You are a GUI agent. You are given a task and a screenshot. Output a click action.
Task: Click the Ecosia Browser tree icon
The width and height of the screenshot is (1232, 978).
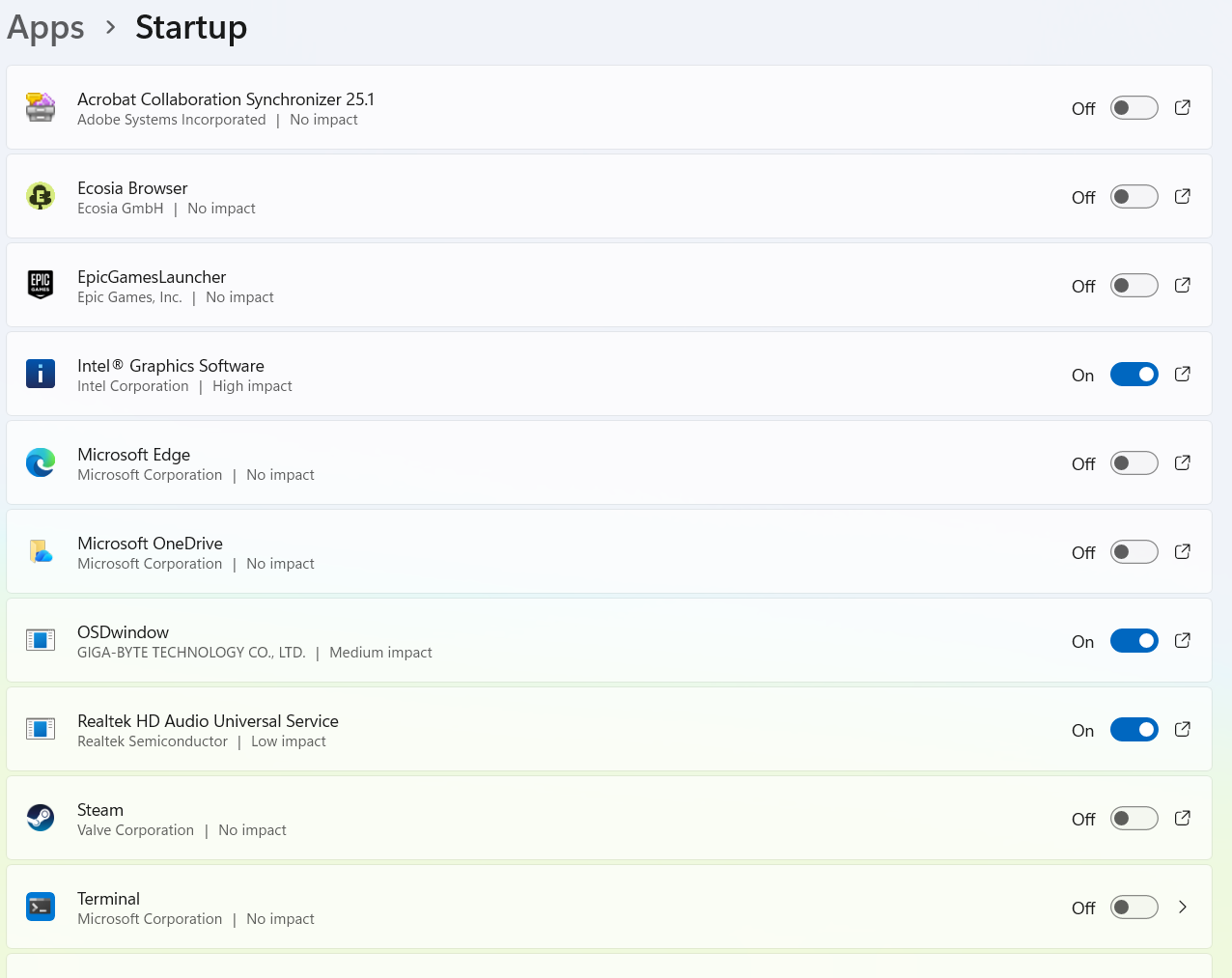point(41,196)
